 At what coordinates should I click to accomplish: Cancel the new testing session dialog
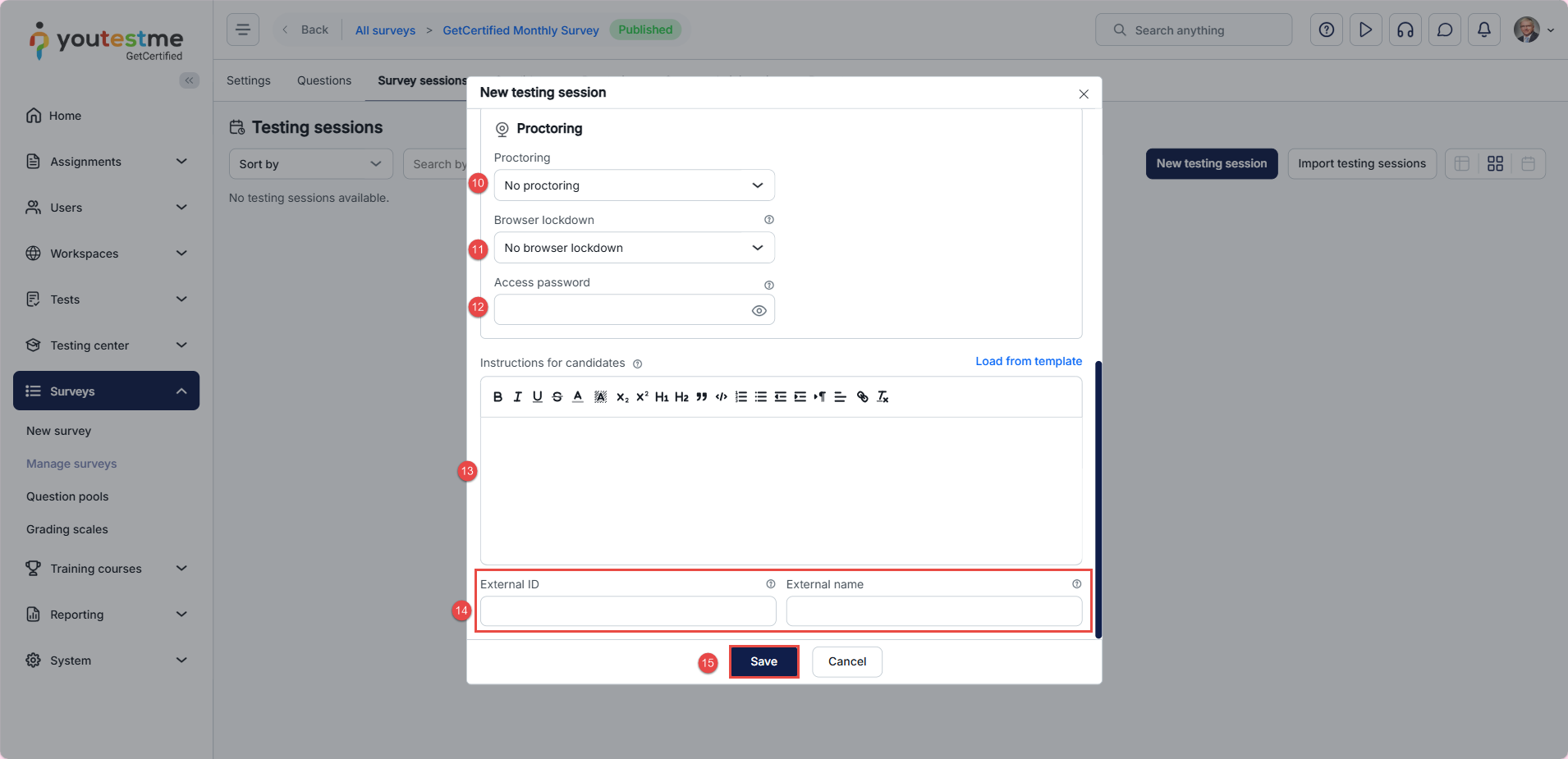847,662
